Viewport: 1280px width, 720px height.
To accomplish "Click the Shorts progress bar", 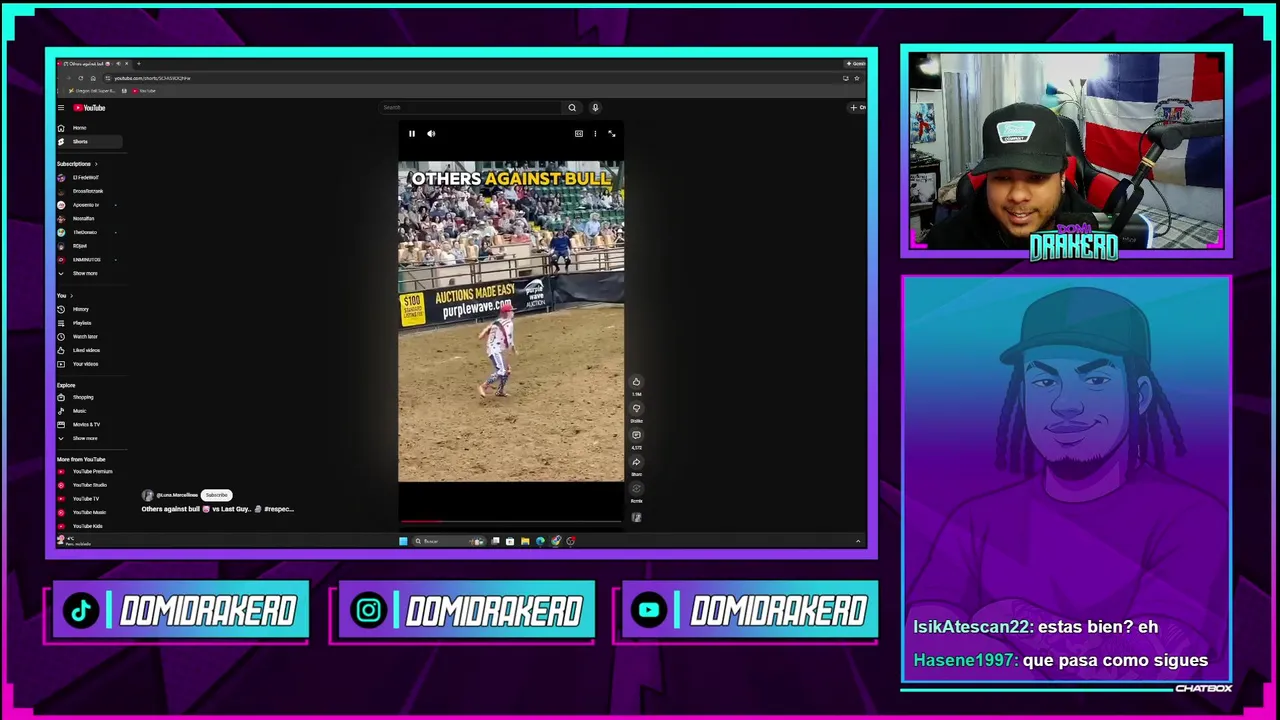I will point(511,521).
